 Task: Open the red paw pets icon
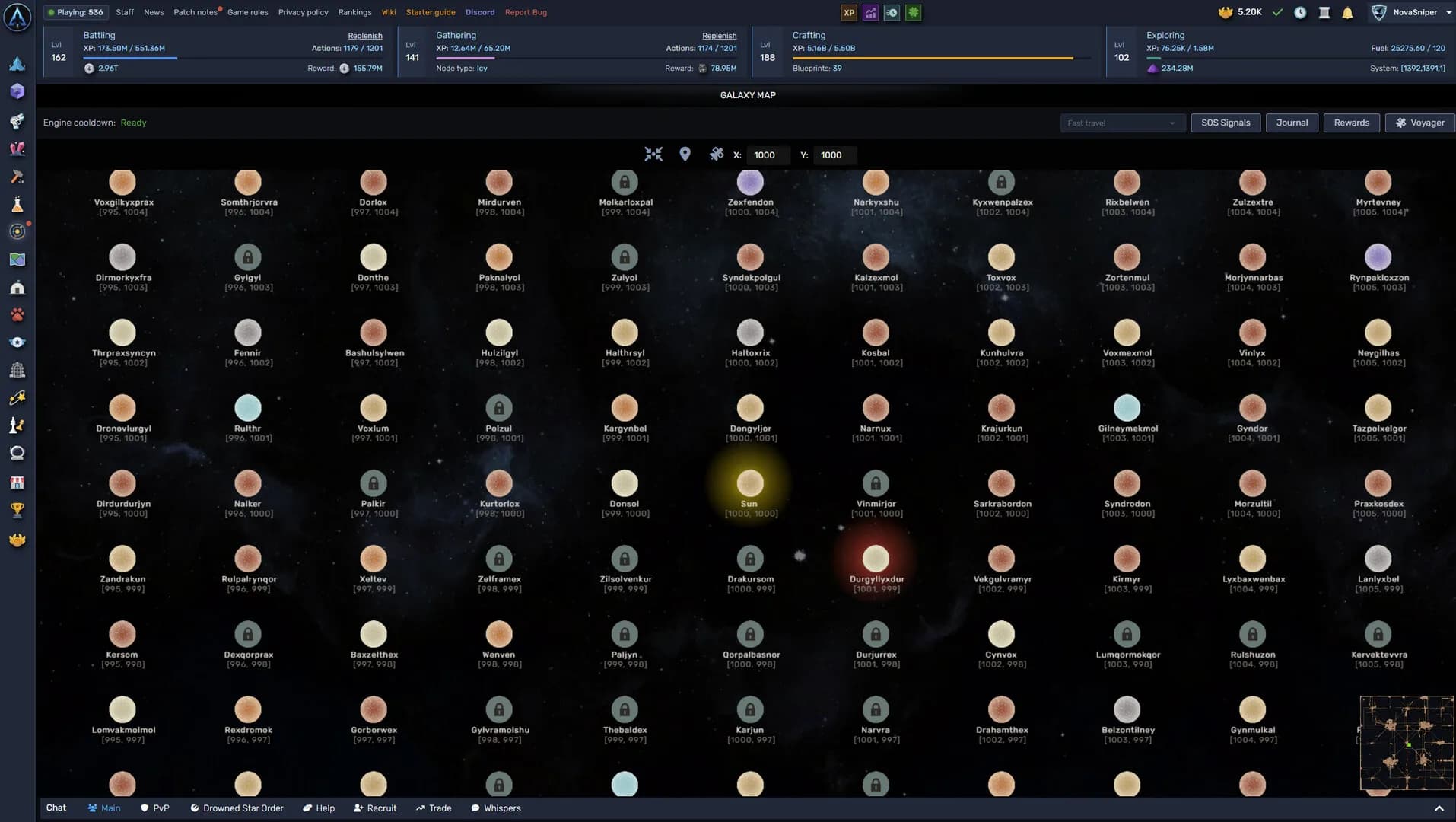point(17,314)
